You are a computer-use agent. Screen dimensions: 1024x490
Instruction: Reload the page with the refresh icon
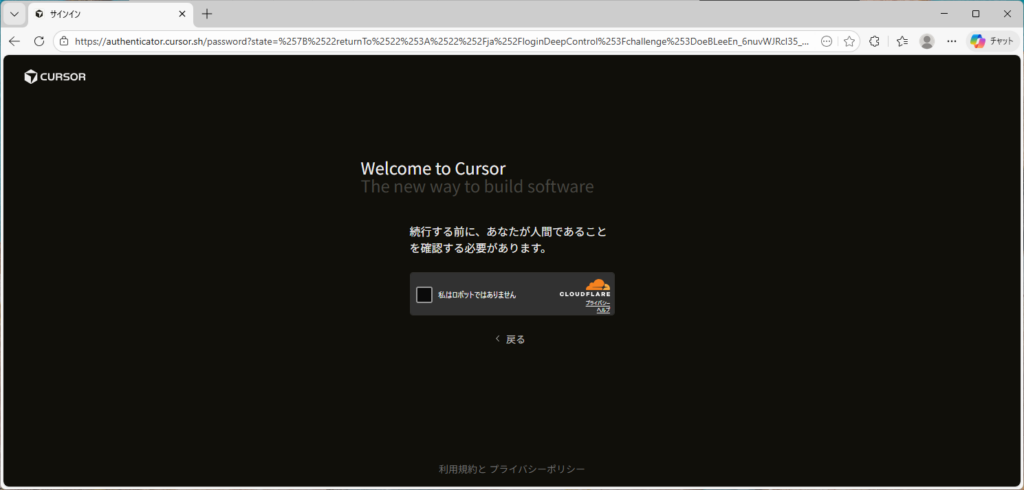(x=39, y=41)
